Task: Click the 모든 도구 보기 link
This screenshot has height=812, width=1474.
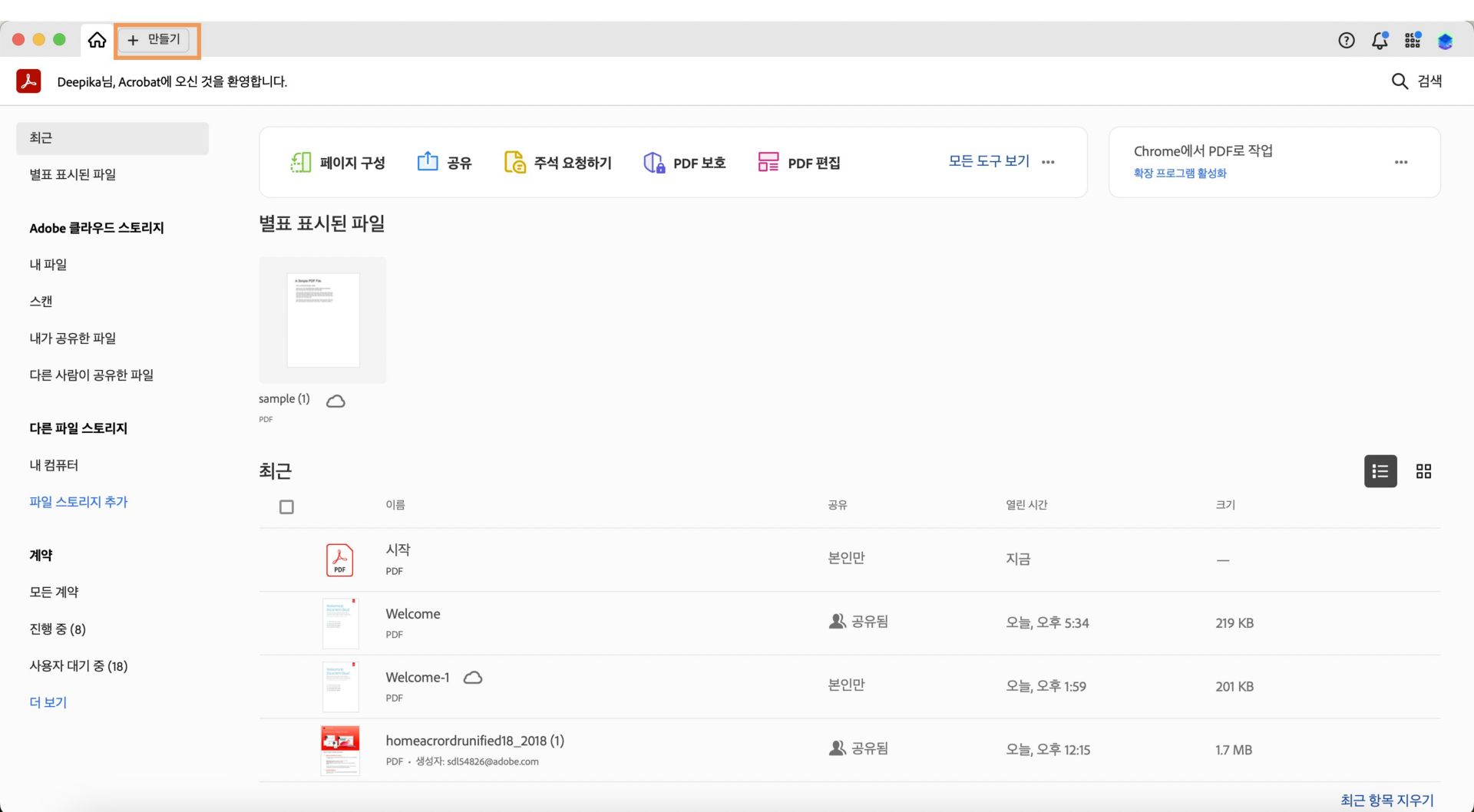Action: click(989, 161)
